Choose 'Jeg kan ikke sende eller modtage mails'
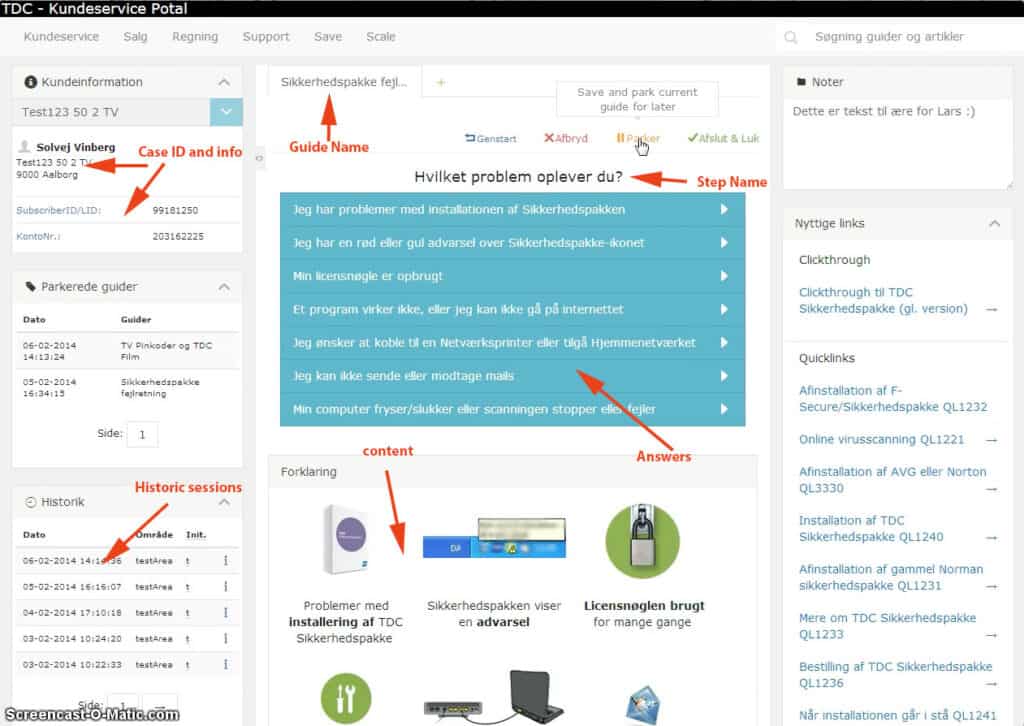 513,376
